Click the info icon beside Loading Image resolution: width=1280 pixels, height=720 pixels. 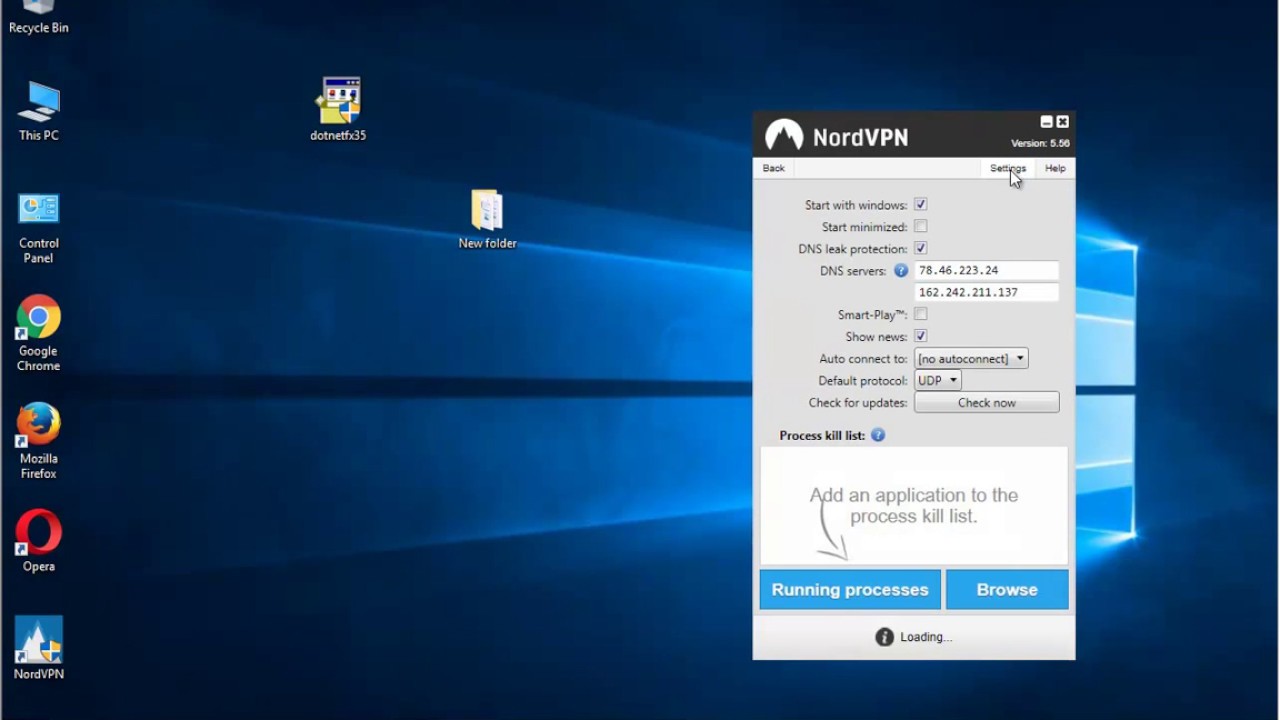pos(884,637)
